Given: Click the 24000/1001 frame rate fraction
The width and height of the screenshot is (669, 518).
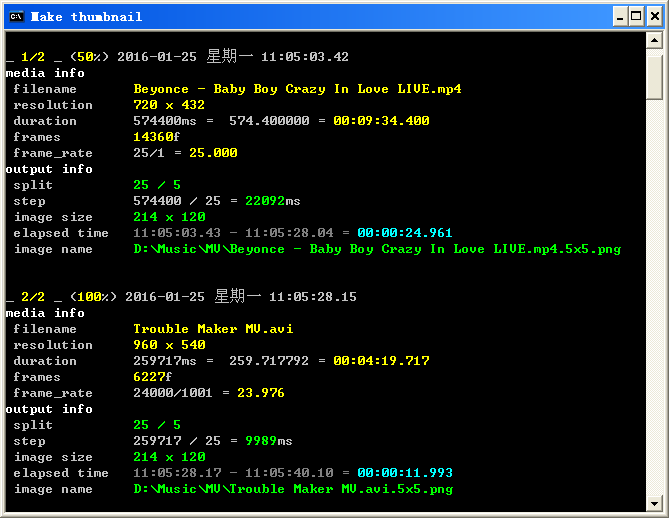Looking at the screenshot, I should click(173, 393).
